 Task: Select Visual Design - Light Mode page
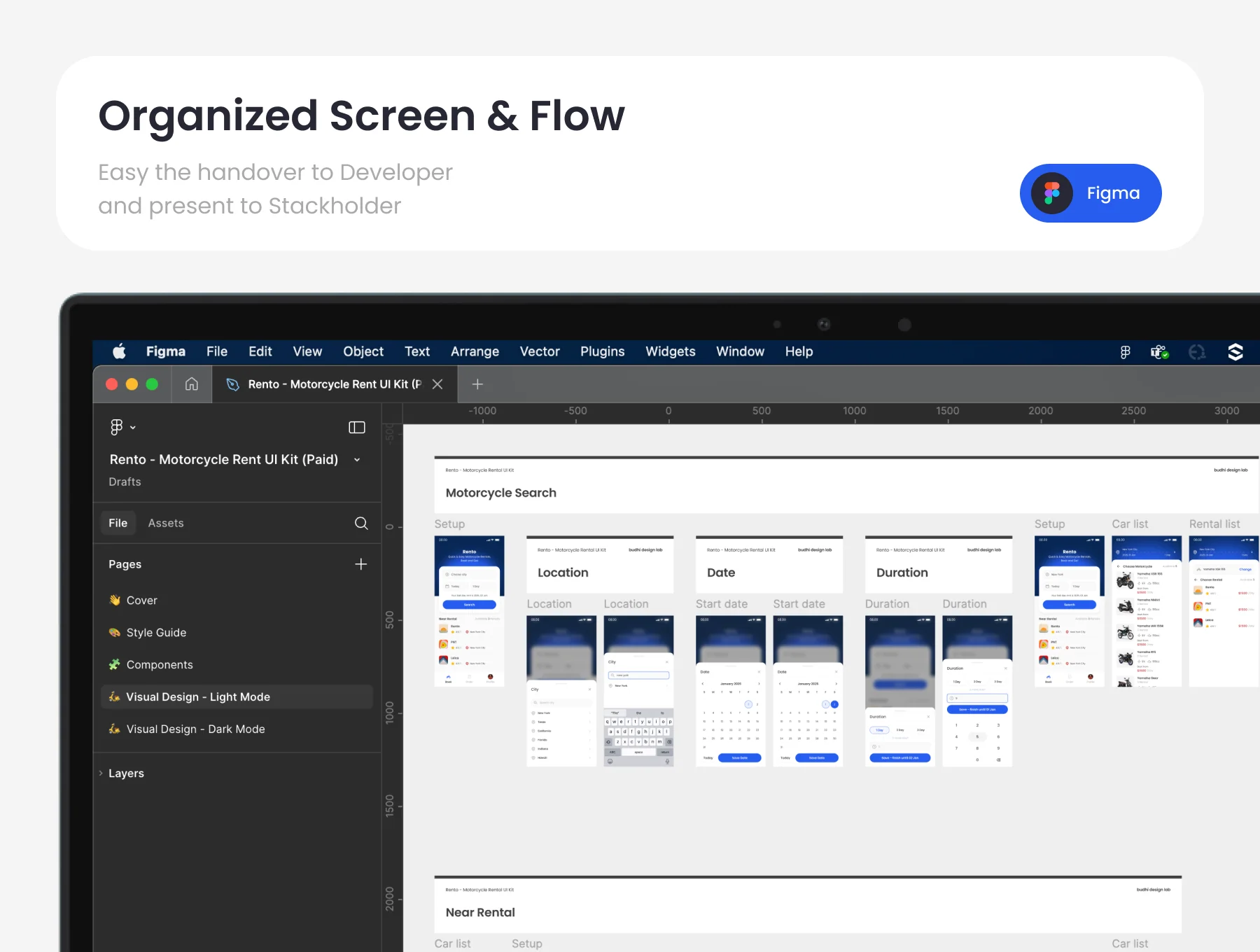pos(237,697)
